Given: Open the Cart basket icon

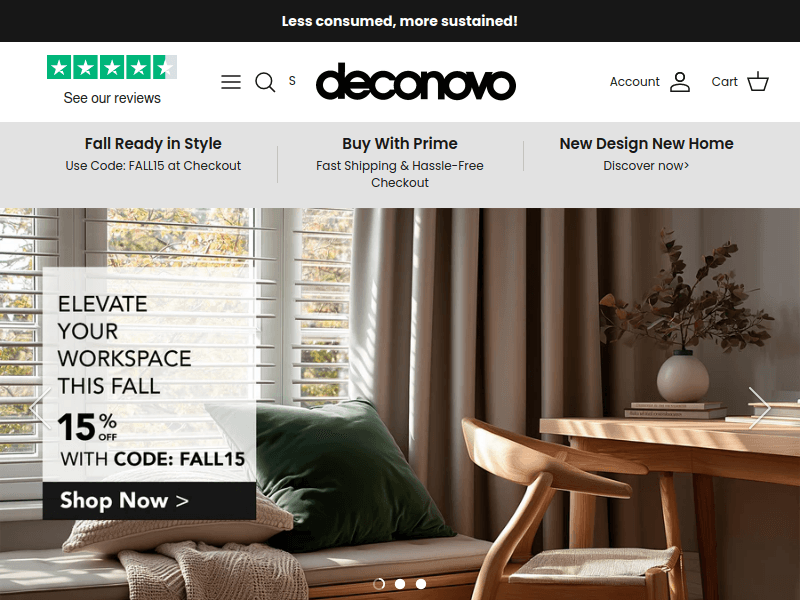Looking at the screenshot, I should 758,82.
